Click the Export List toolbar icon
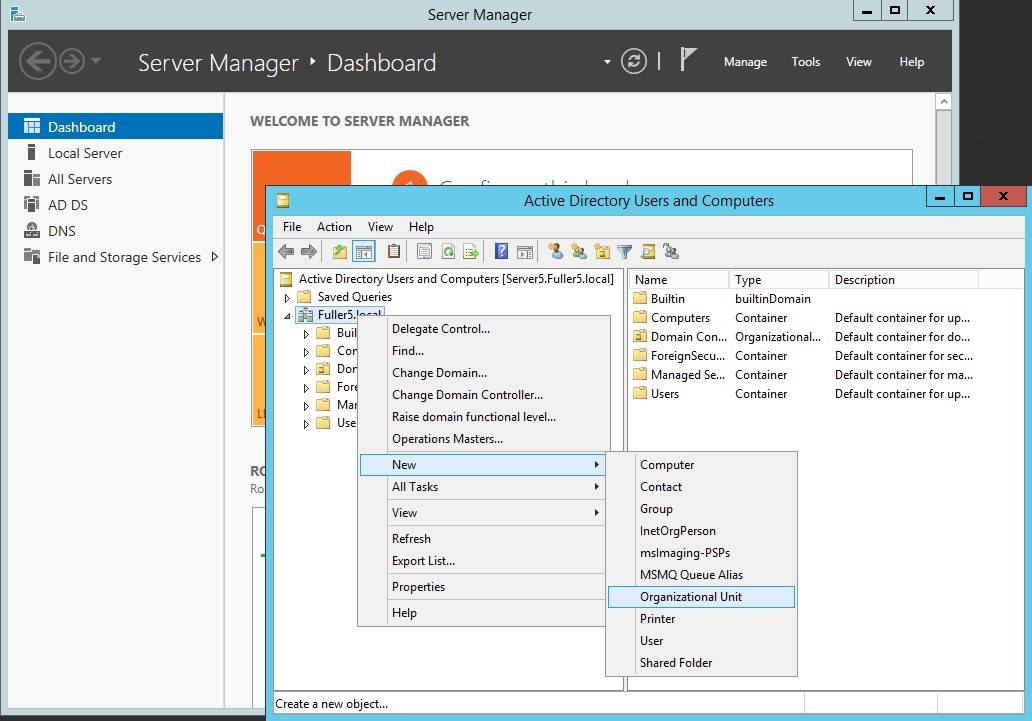The height and width of the screenshot is (721, 1032). [471, 252]
